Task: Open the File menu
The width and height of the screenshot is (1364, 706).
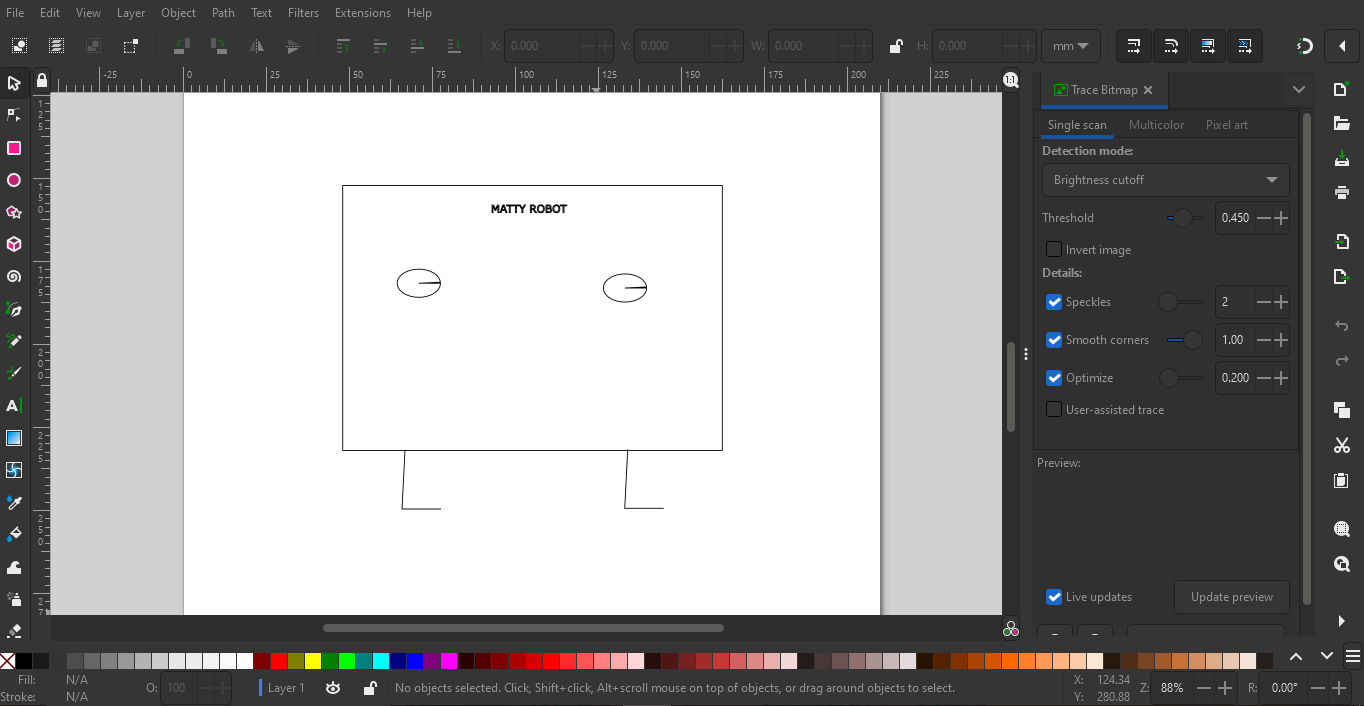Action: [15, 13]
